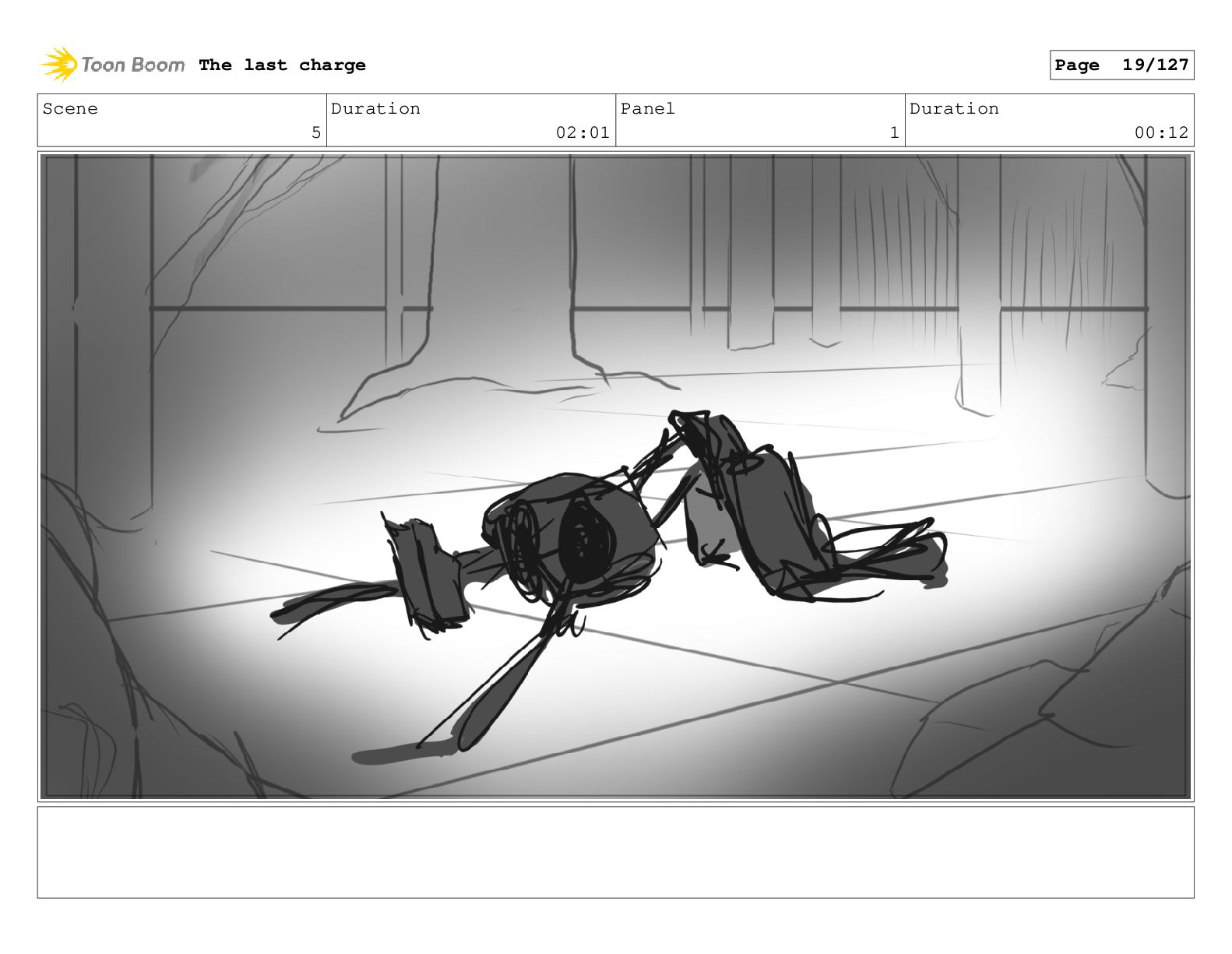
Task: Click the 'Page 19/127' indicator box
Action: click(x=1121, y=65)
